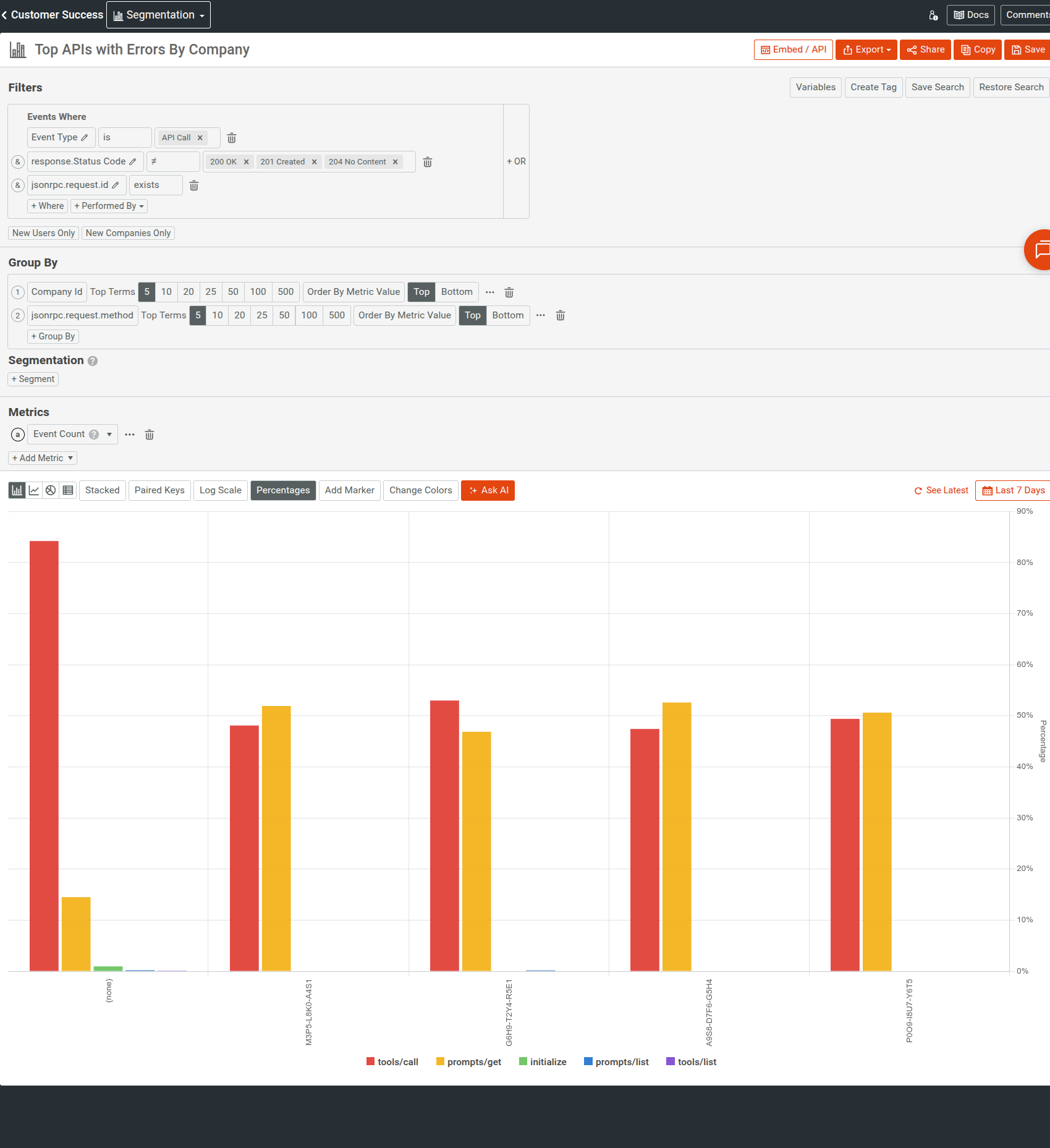Switch to the table view
1050x1148 pixels.
[x=68, y=490]
